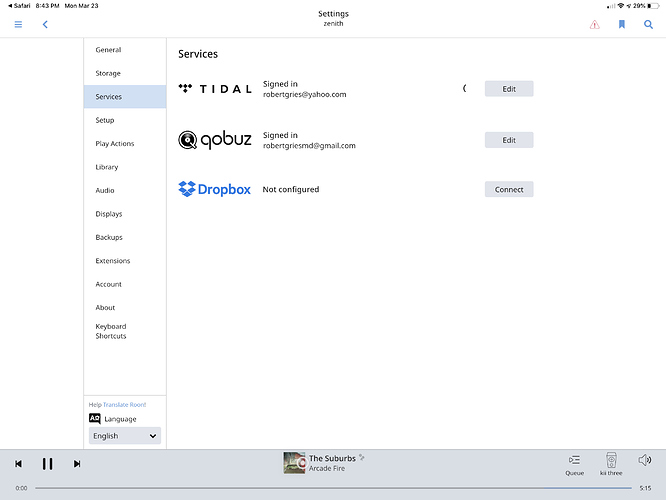Click the Qobuz logo
Viewport: 666px width, 500px height.
click(215, 140)
